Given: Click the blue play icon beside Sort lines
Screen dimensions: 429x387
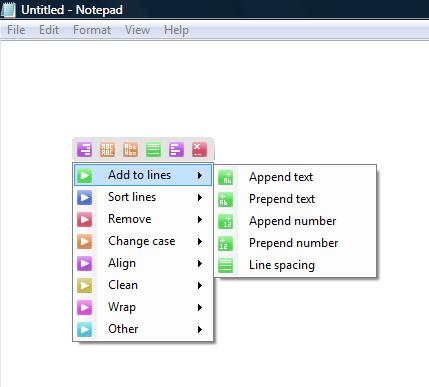Looking at the screenshot, I should [84, 197].
